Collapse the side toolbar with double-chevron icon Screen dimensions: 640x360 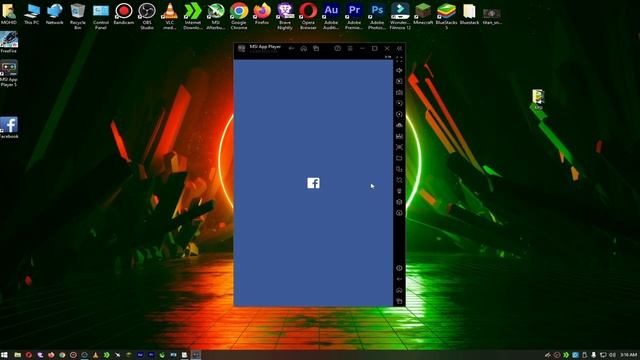(399, 48)
